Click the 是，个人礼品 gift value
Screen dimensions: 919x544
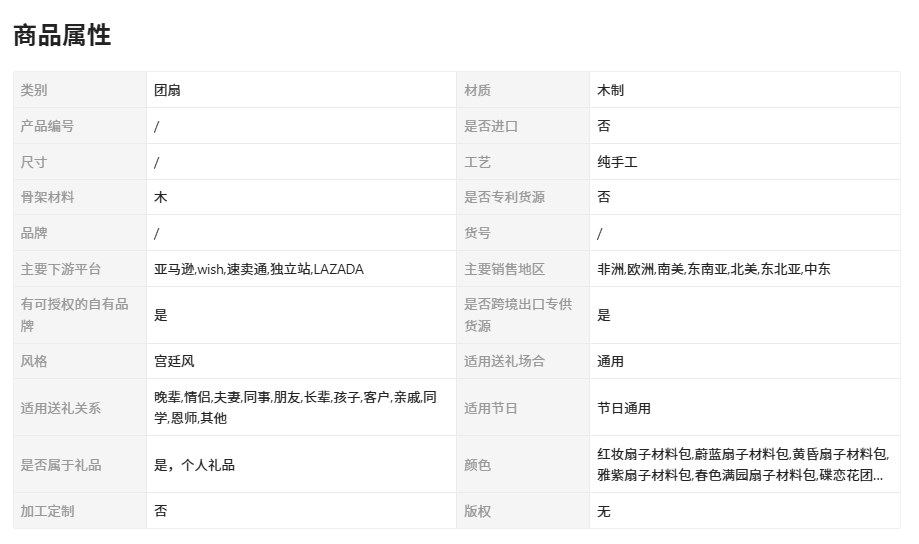(194, 465)
